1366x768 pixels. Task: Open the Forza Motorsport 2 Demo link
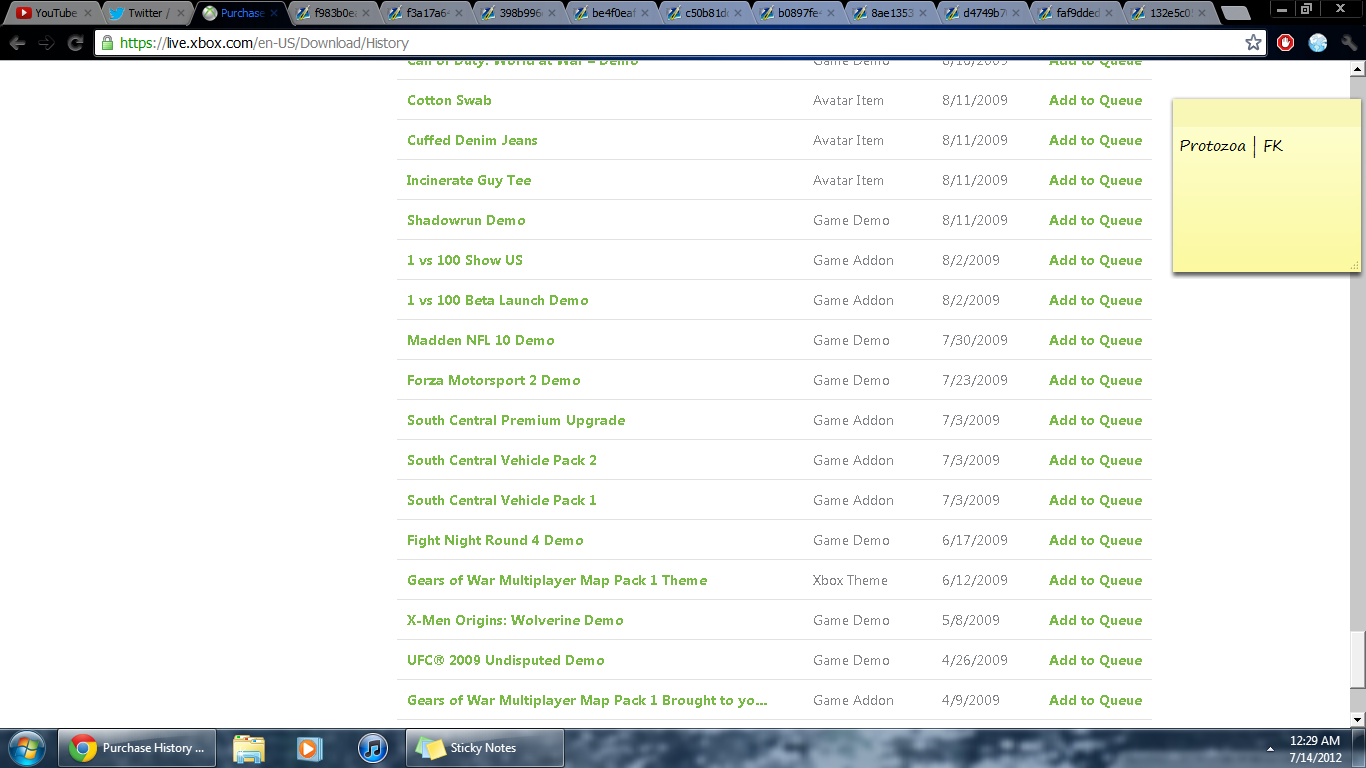click(x=494, y=380)
